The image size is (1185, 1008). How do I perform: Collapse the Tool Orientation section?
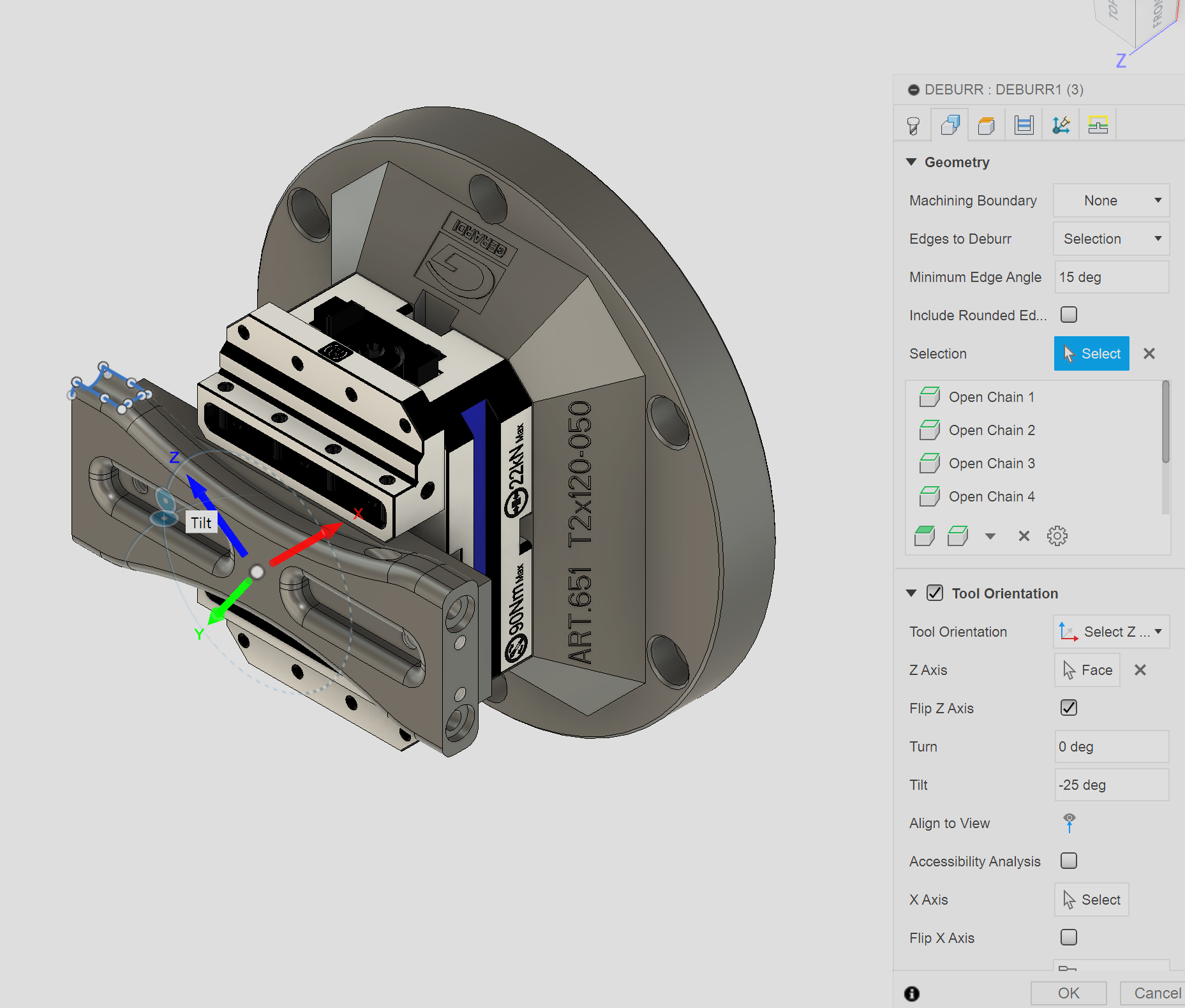coord(911,593)
